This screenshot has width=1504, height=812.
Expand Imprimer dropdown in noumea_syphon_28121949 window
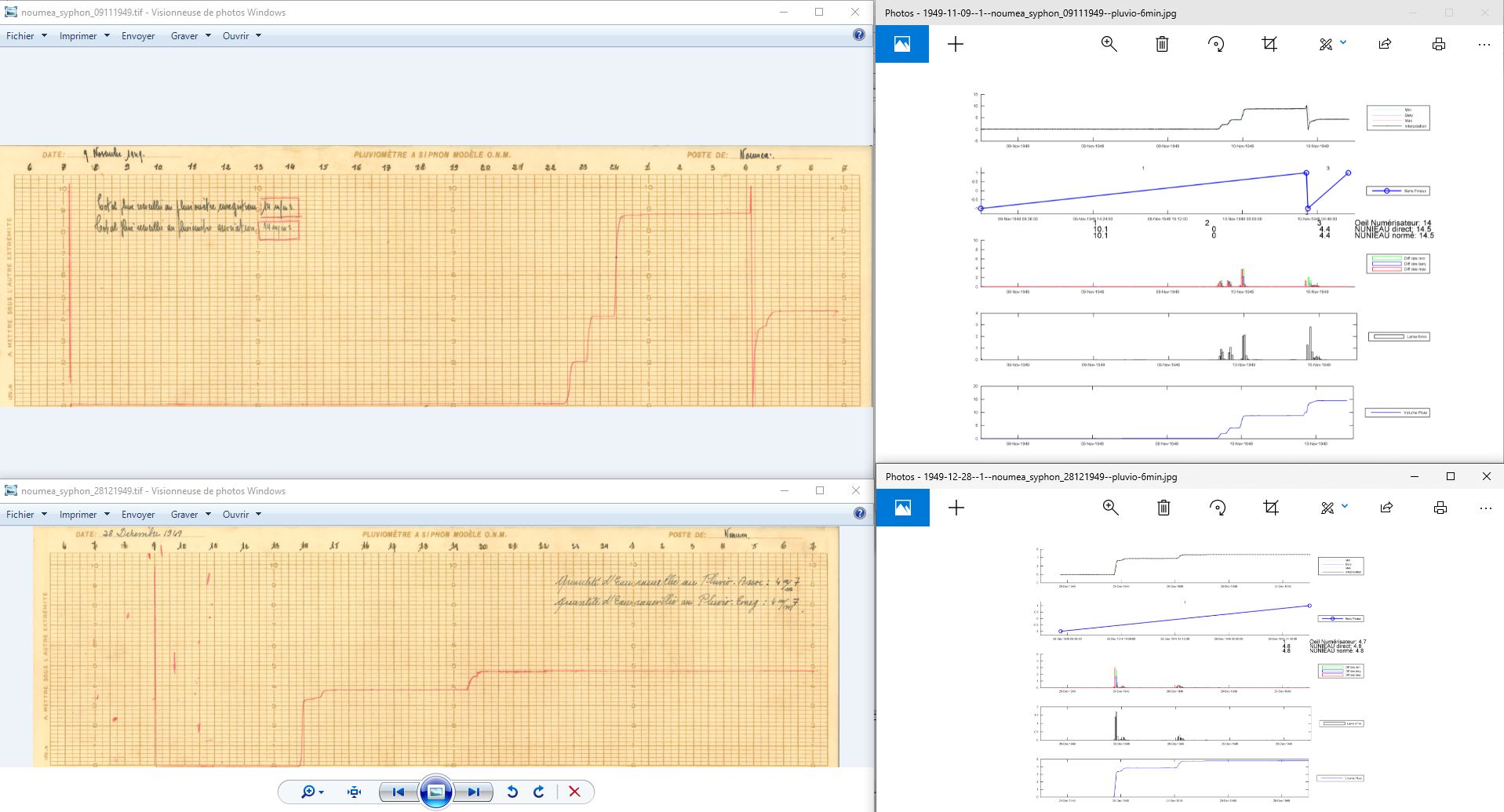[x=84, y=515]
